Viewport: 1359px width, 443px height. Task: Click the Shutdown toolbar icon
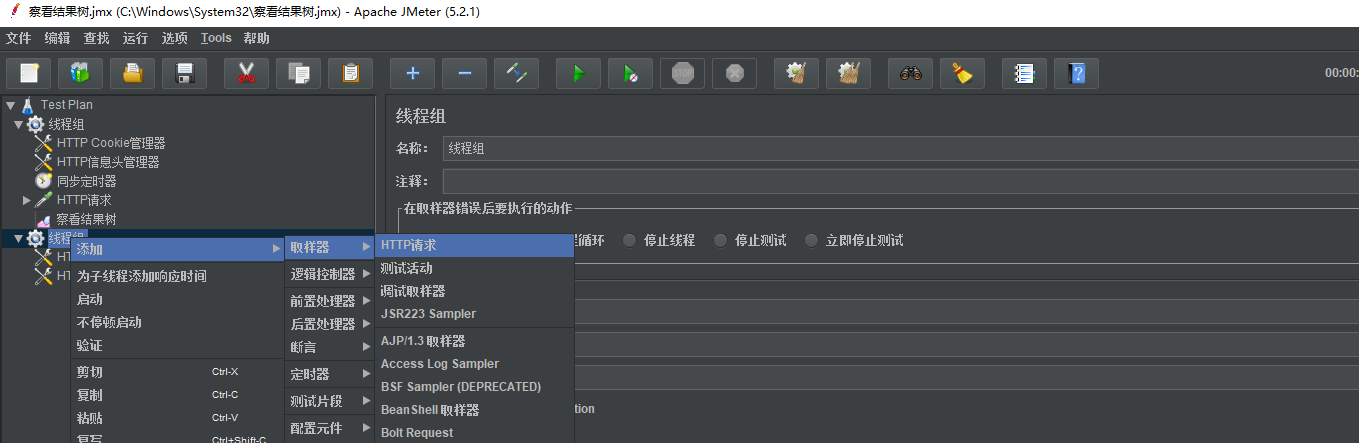(x=734, y=73)
